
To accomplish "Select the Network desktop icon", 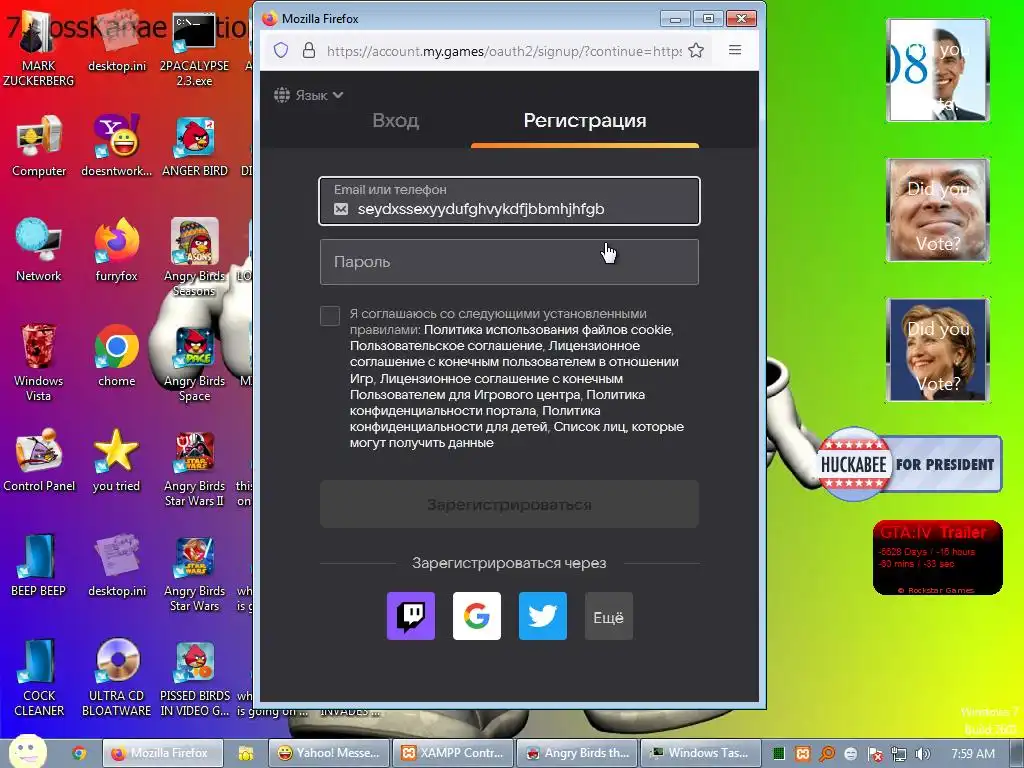I will 39,251.
